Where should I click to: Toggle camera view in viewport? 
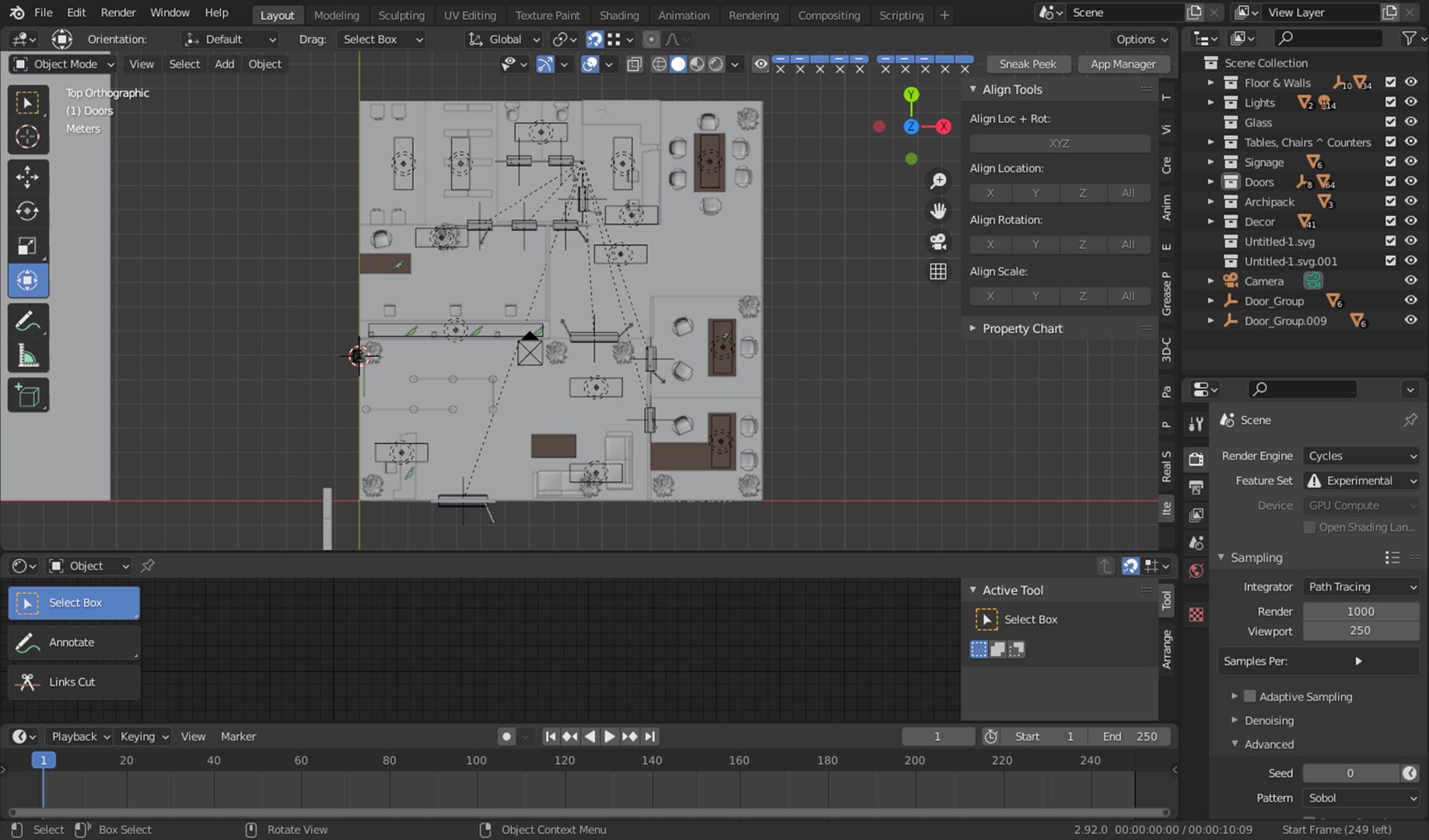(x=938, y=242)
